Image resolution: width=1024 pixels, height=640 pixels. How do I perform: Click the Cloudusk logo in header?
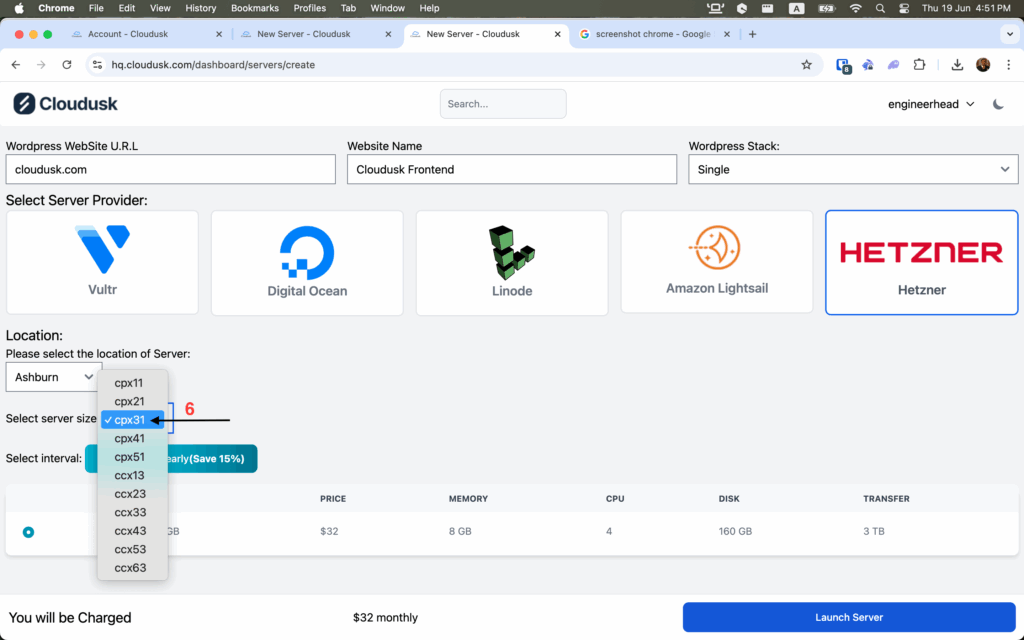(65, 104)
